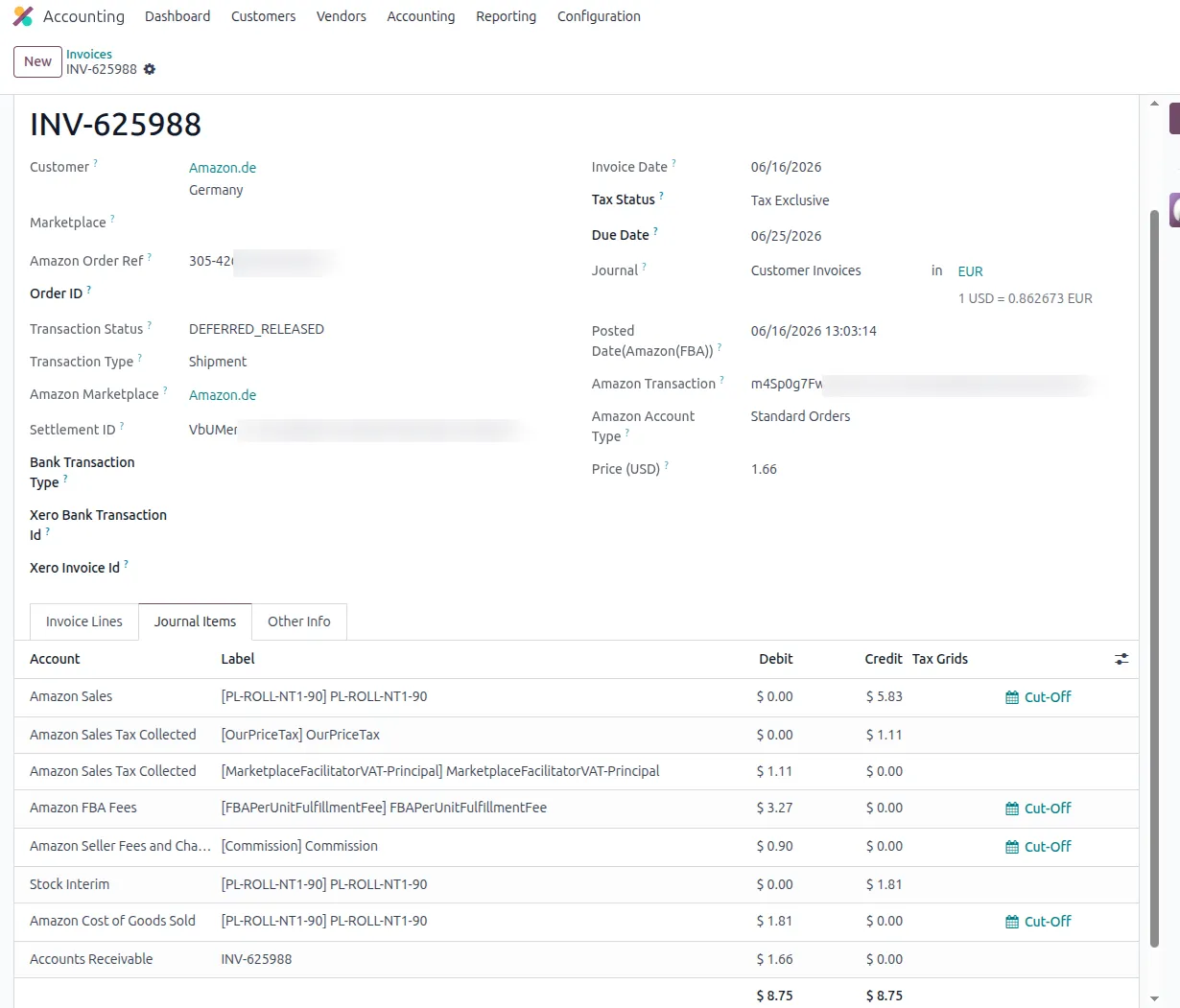This screenshot has width=1180, height=1008.
Task: Open the Amazon Marketplace Amazon.de link
Action: click(223, 395)
